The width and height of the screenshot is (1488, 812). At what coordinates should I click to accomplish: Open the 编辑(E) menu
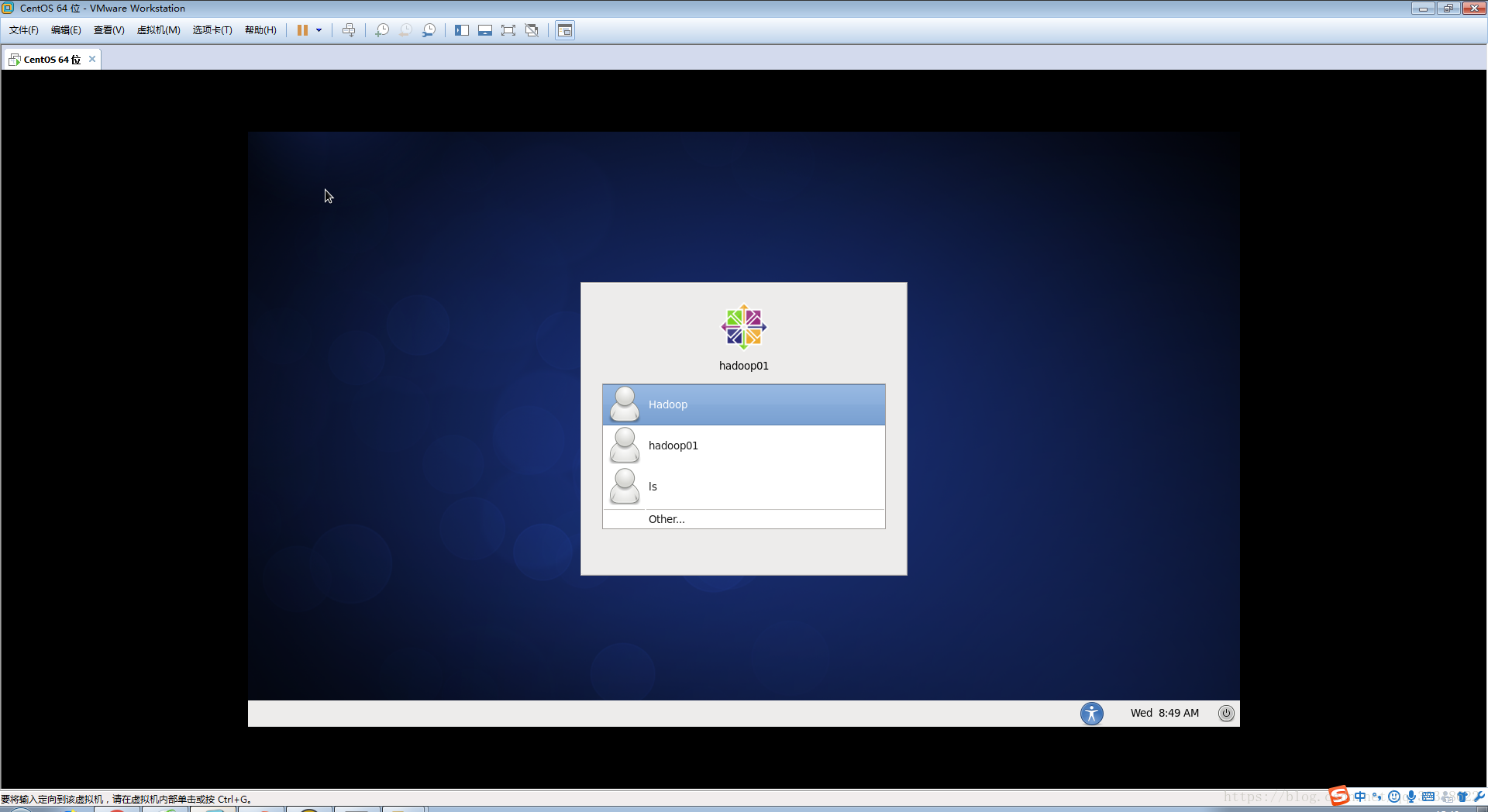(66, 30)
